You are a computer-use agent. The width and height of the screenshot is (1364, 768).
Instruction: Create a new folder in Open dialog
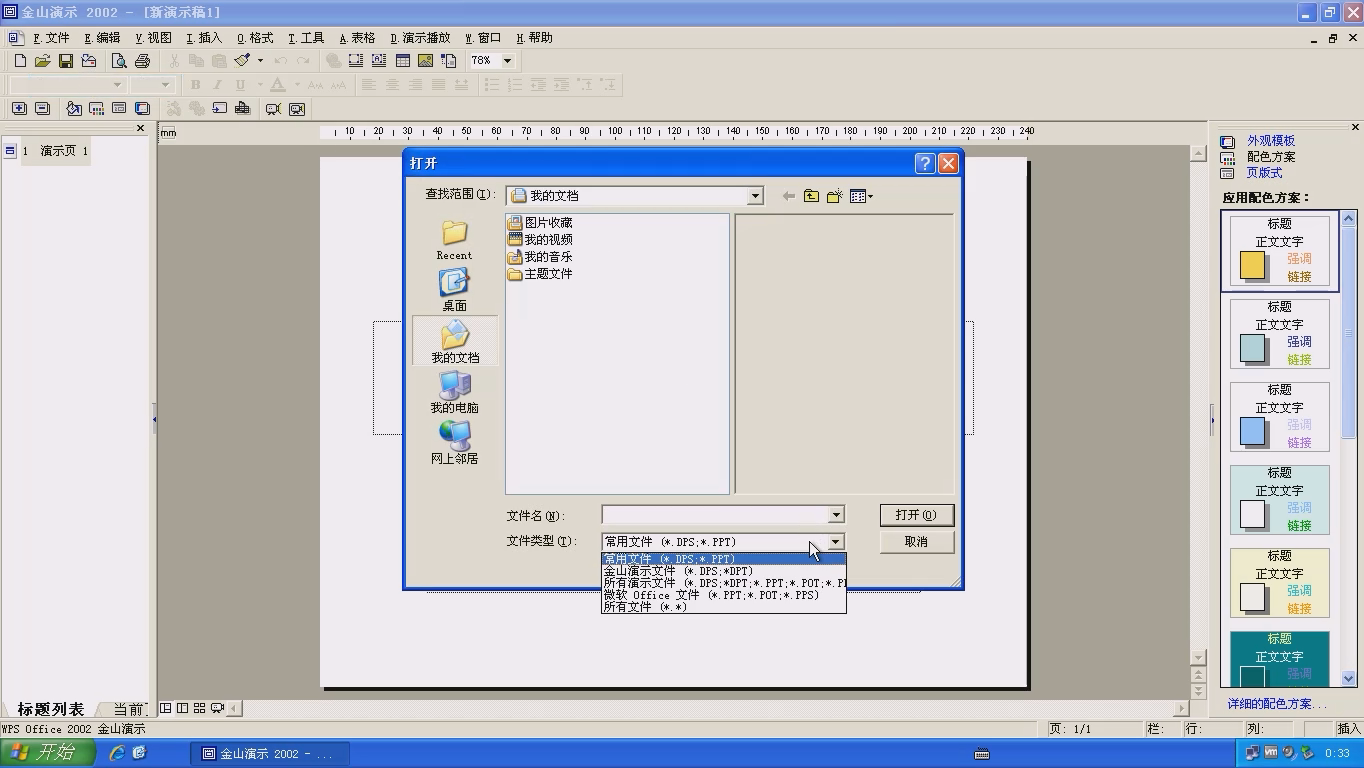click(834, 196)
